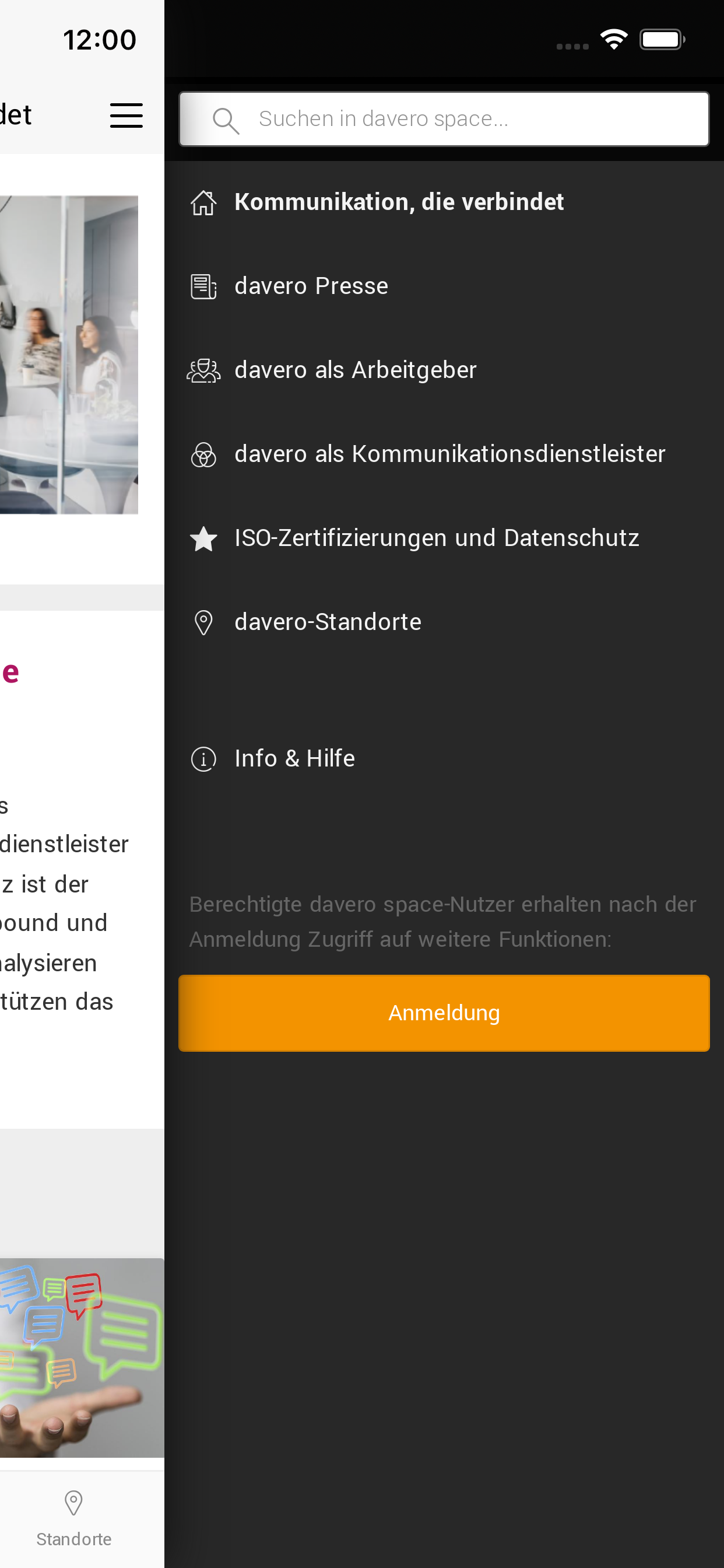Focus the 'Suchen in davero space' search field
This screenshot has width=724, height=1568.
444,118
